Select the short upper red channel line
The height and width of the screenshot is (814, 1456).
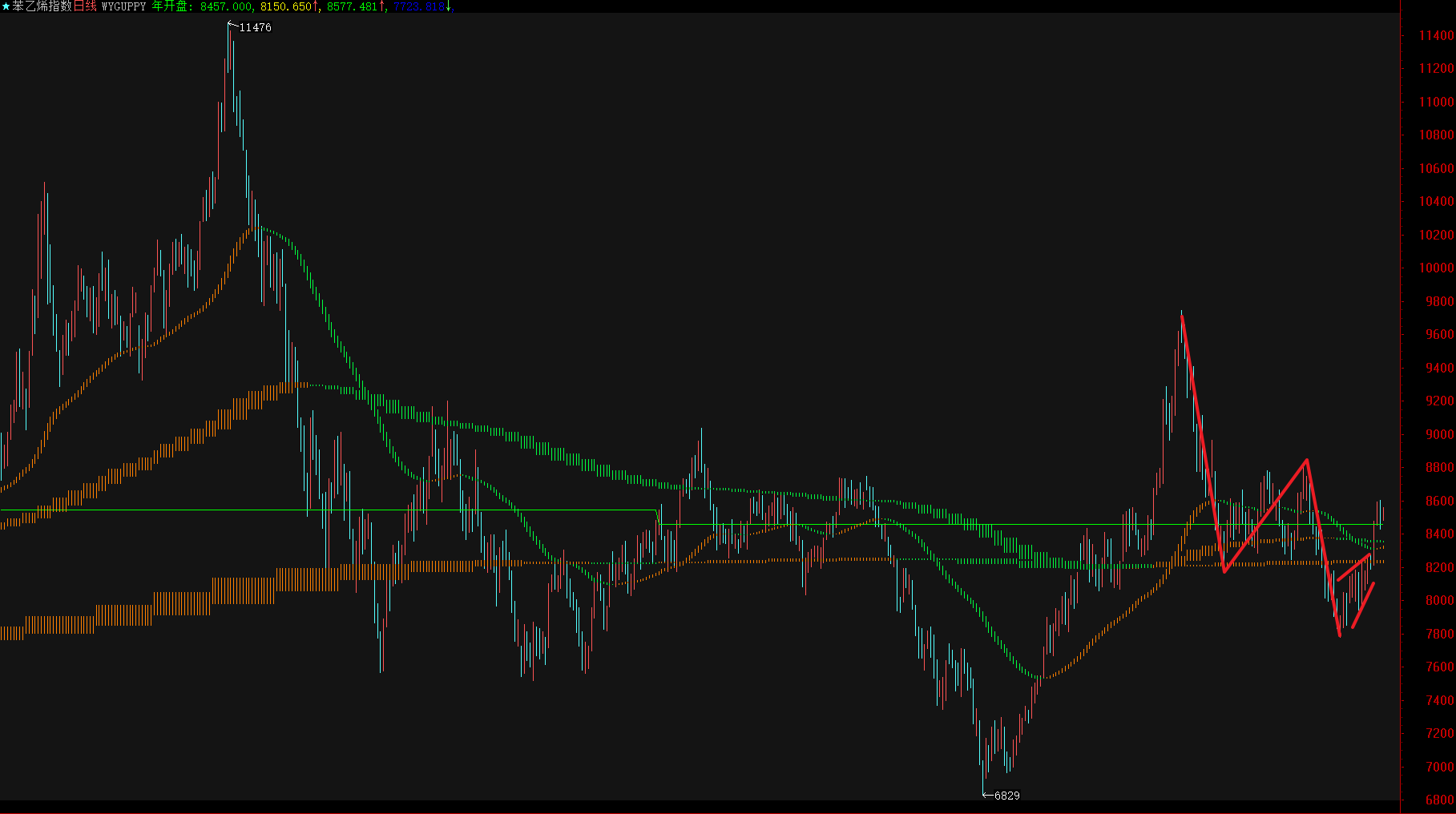coord(1353,567)
